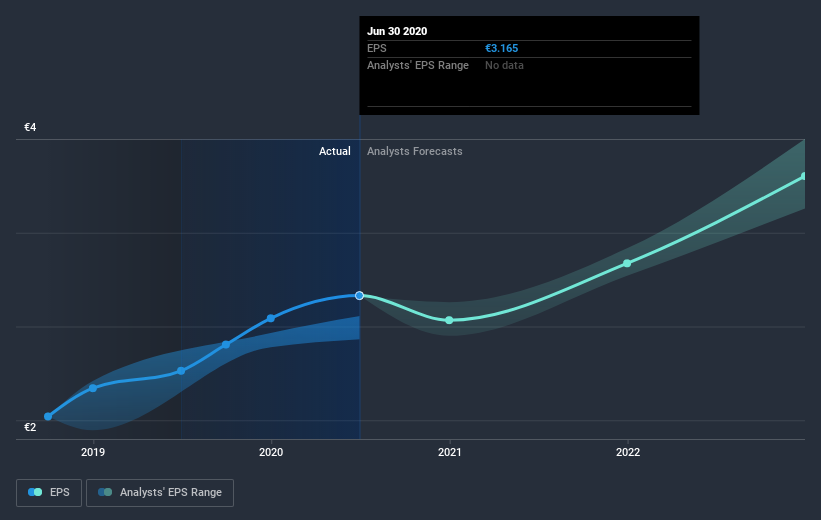The height and width of the screenshot is (520, 821).
Task: Toggle the EPS legend button
Action: tap(49, 492)
